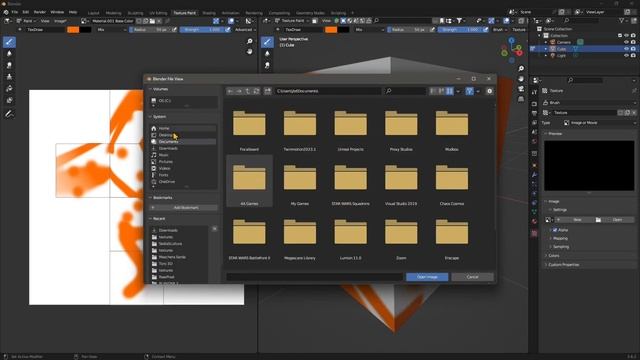Go to parent directory in file browser

pos(247,91)
